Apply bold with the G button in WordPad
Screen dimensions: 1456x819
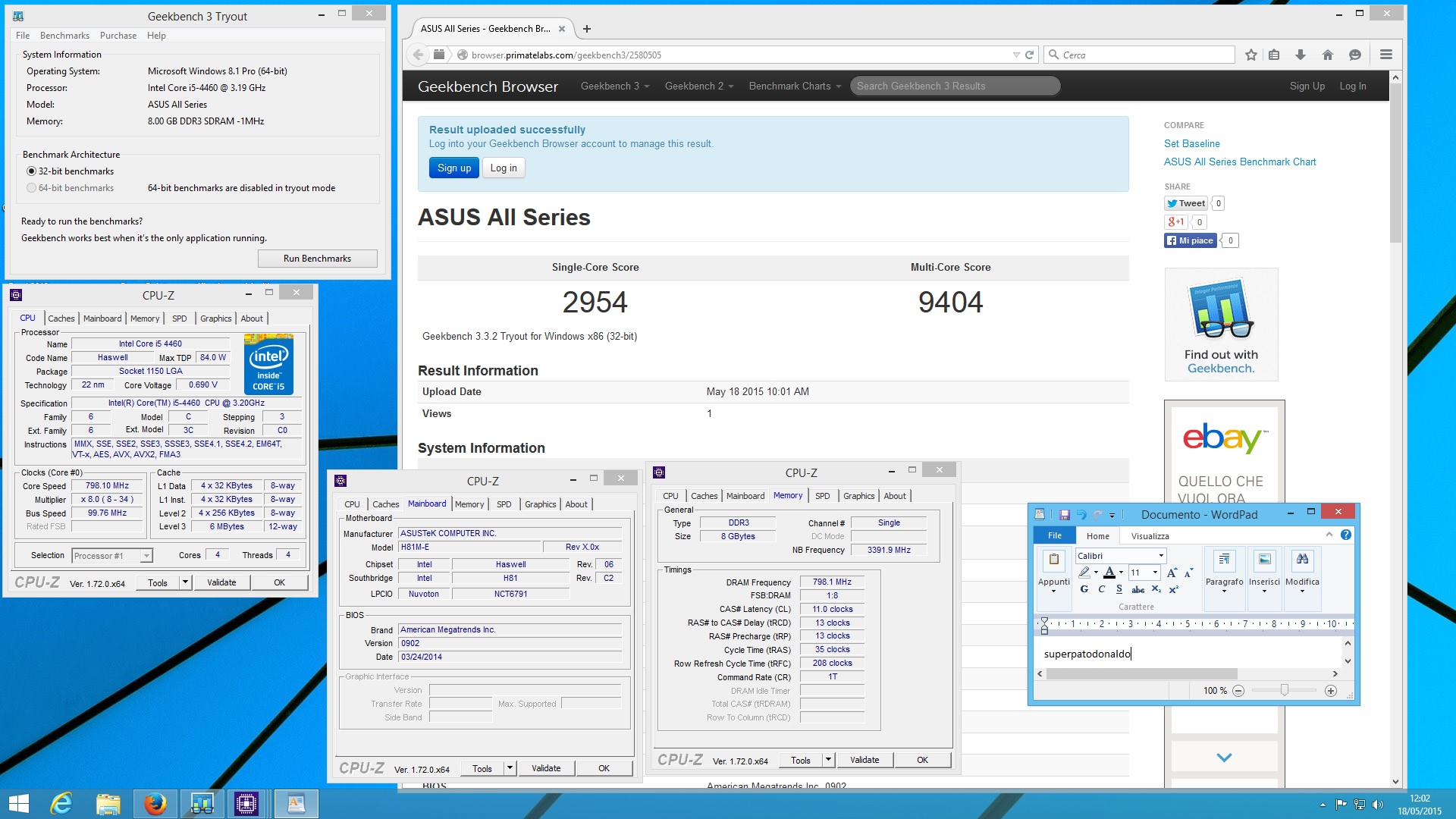(x=1084, y=589)
